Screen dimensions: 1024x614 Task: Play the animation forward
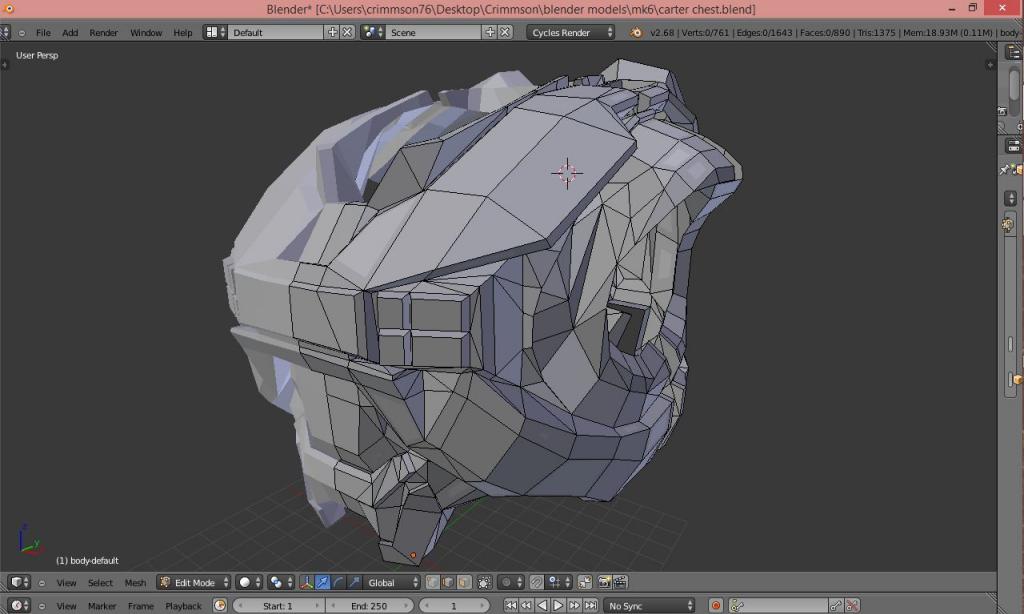click(x=558, y=606)
